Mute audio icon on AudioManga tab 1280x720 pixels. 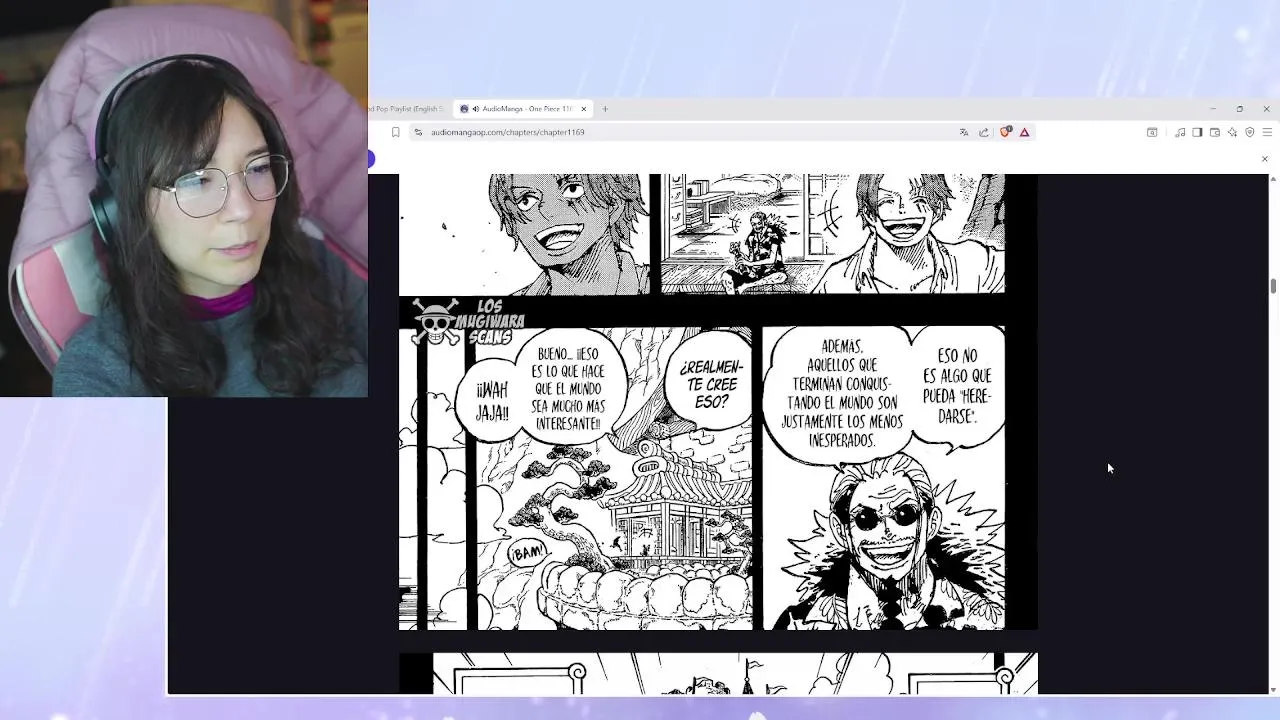click(474, 109)
